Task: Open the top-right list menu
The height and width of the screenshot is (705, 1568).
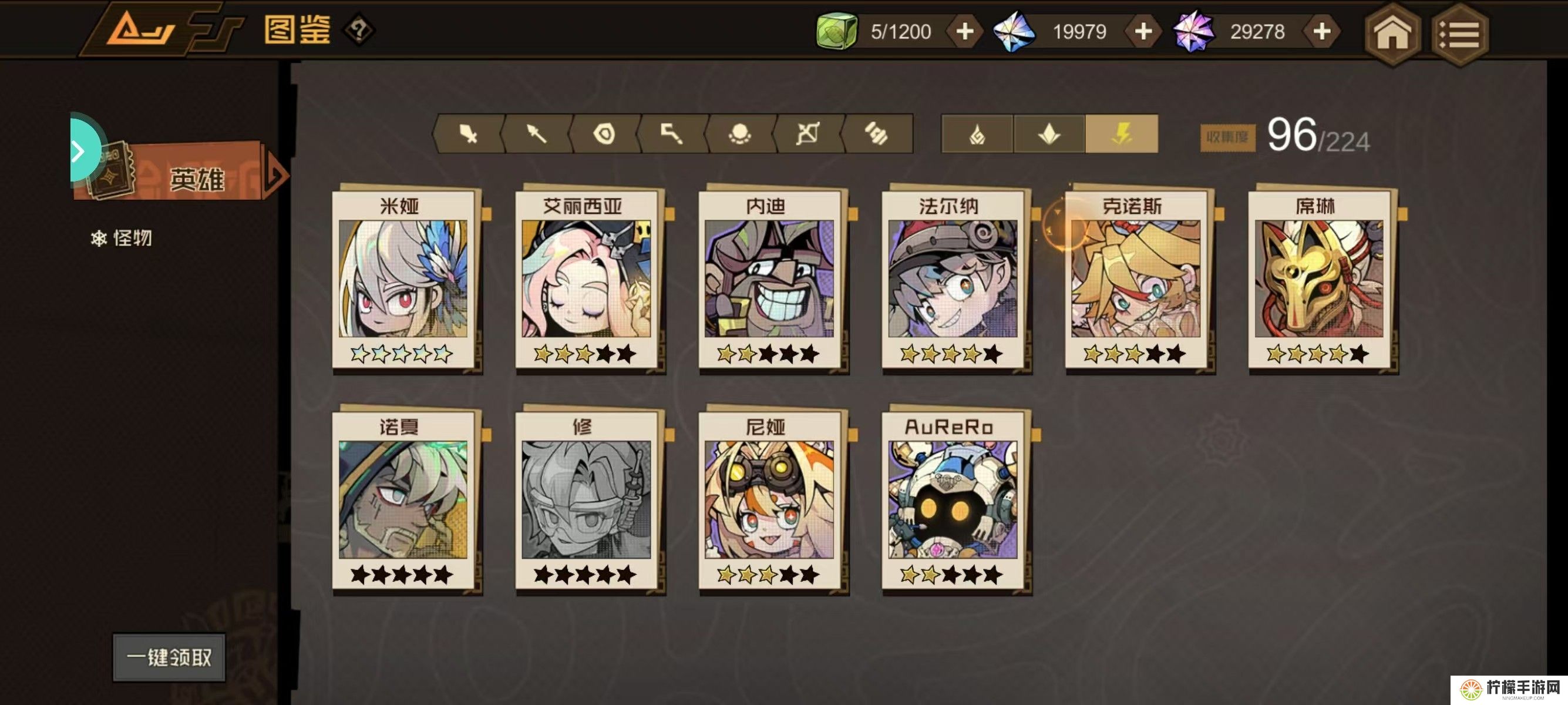Action: coord(1460,34)
